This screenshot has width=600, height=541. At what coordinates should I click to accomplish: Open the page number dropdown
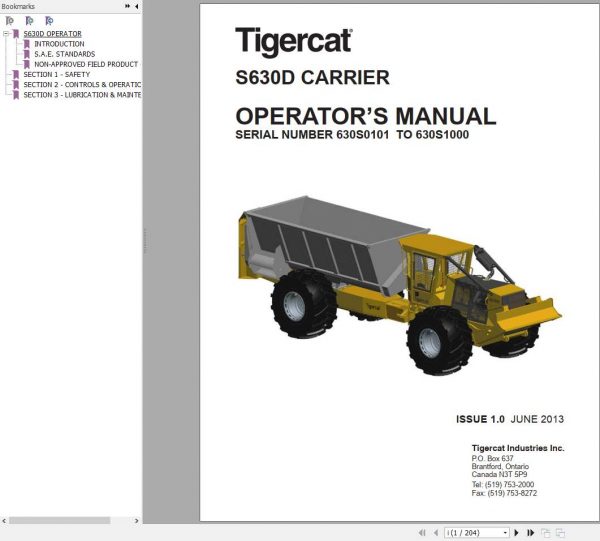click(505, 533)
